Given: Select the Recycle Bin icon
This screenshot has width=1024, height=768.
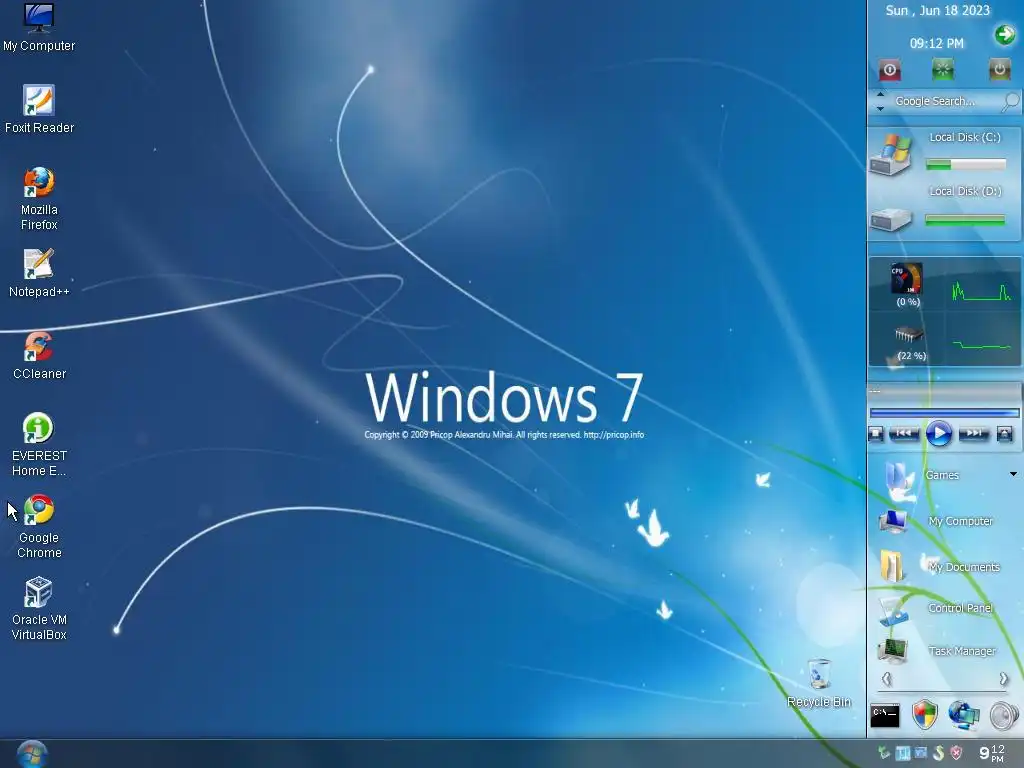Looking at the screenshot, I should [819, 683].
